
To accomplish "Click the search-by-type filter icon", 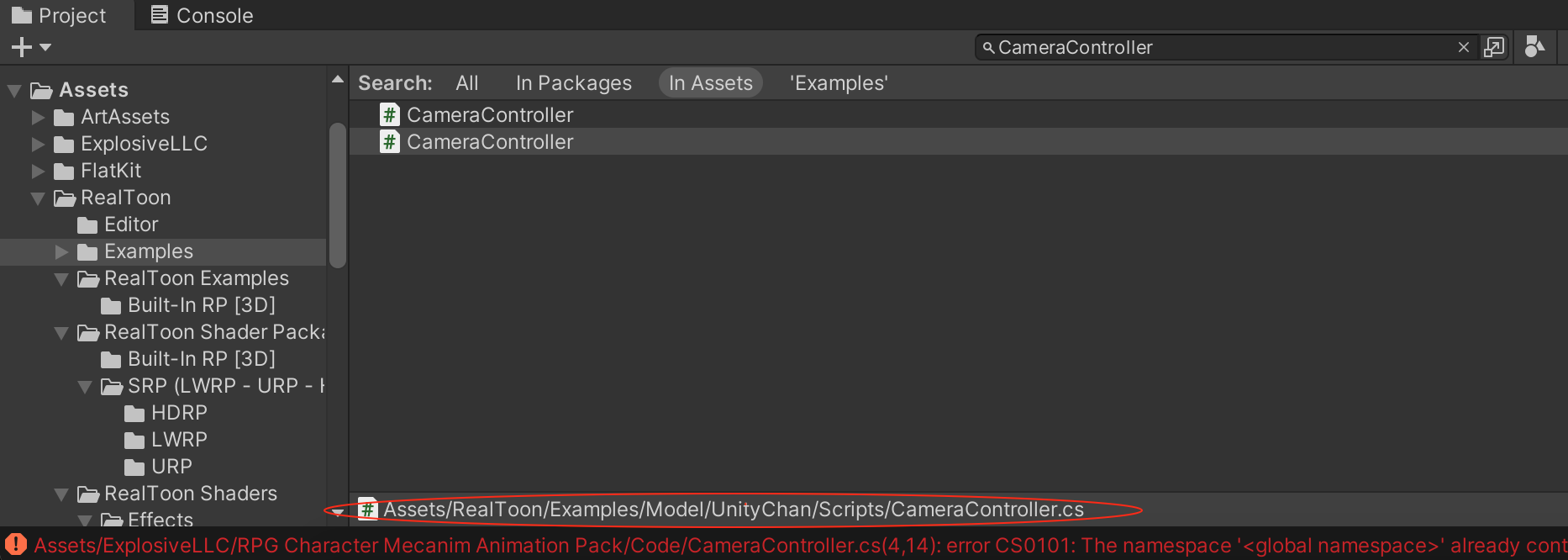I will pyautogui.click(x=1534, y=47).
